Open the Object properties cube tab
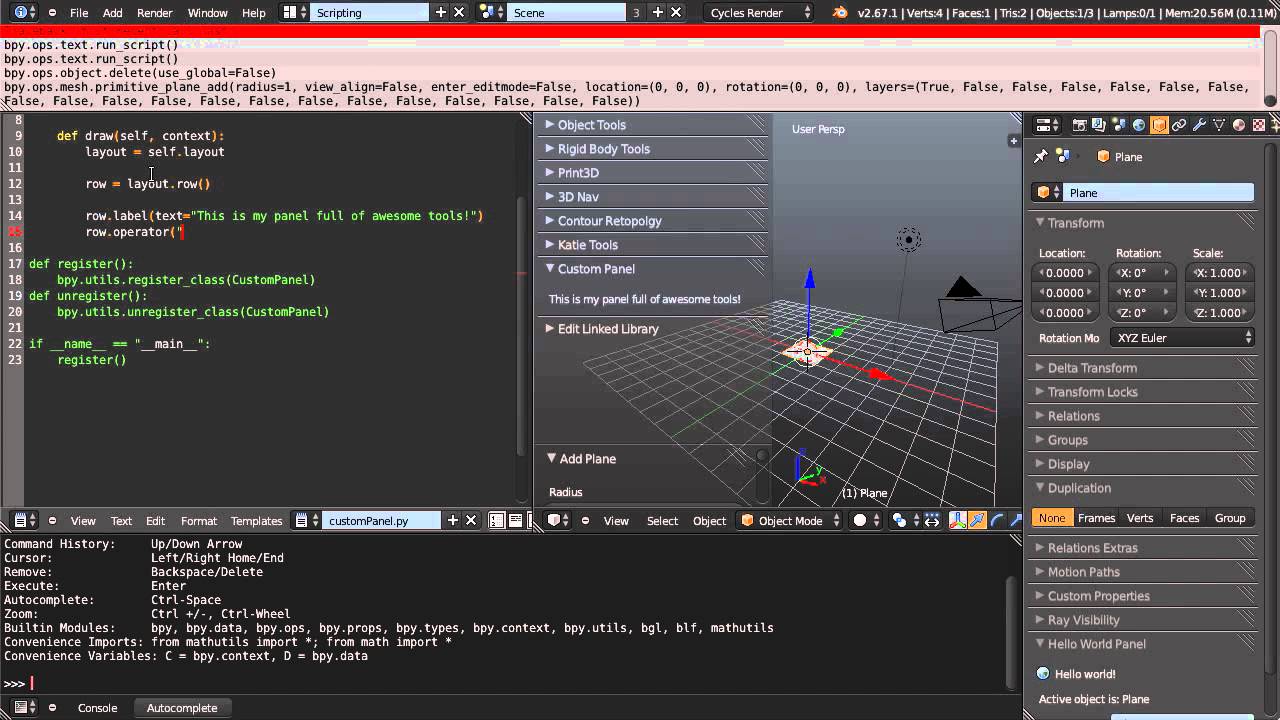Viewport: 1280px width, 720px height. click(x=1159, y=125)
